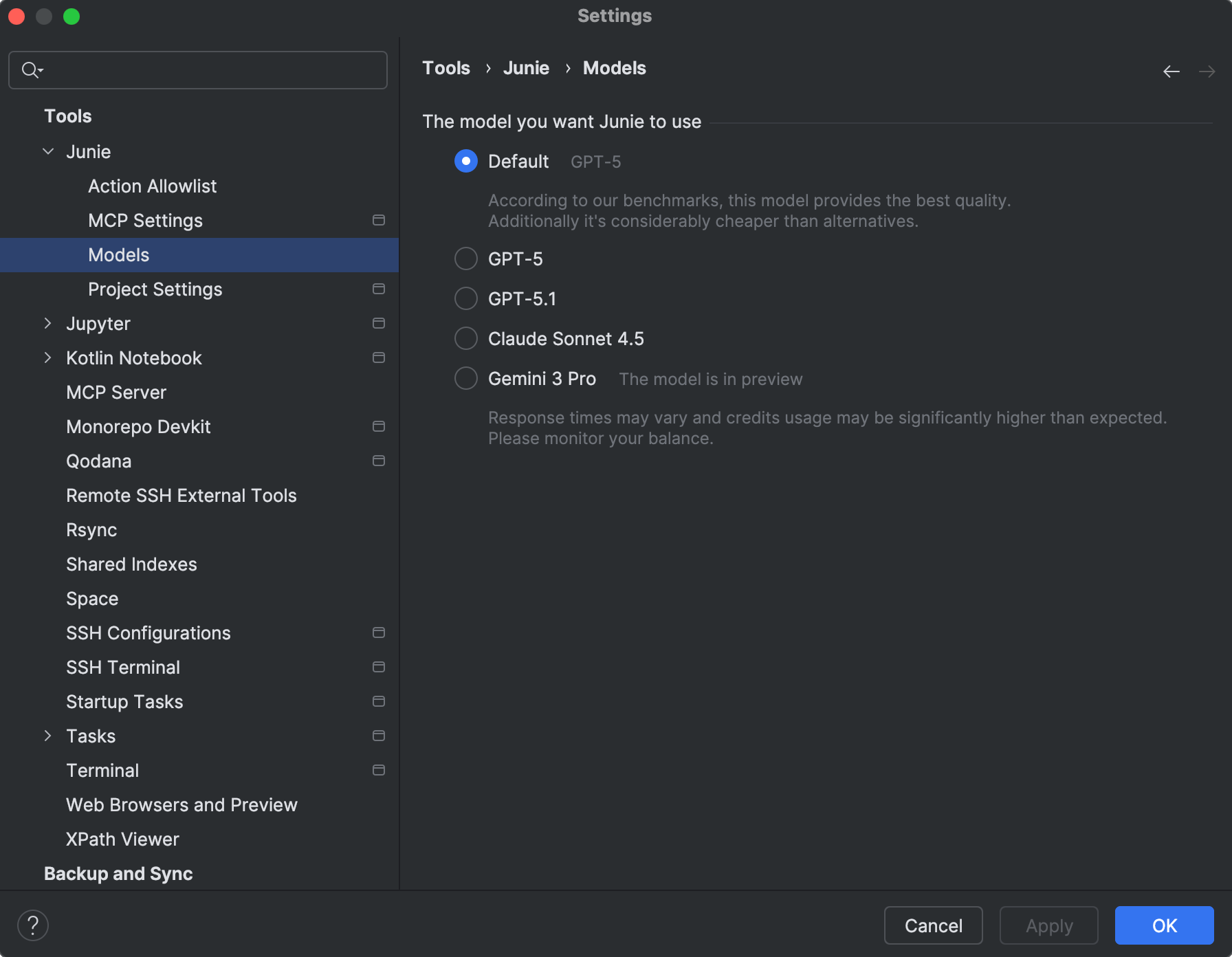Click the forward navigation arrow icon
Screen dimensions: 1232x957
point(1207,71)
